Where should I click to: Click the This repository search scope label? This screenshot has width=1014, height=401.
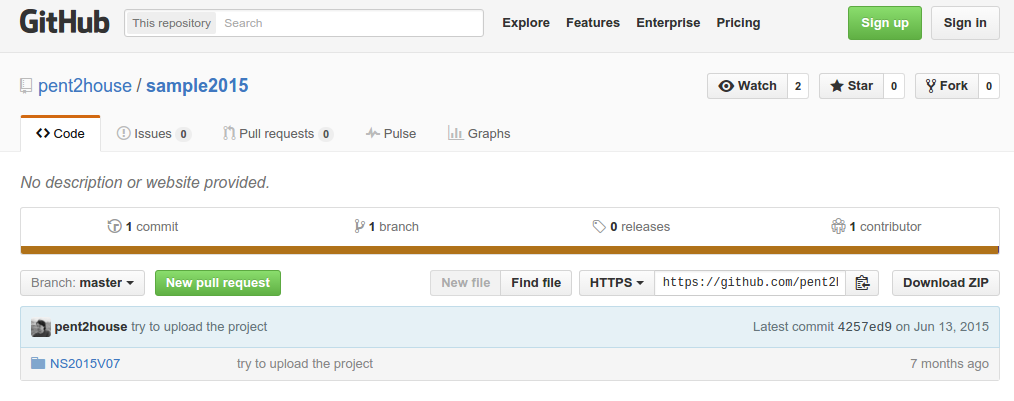tap(171, 23)
